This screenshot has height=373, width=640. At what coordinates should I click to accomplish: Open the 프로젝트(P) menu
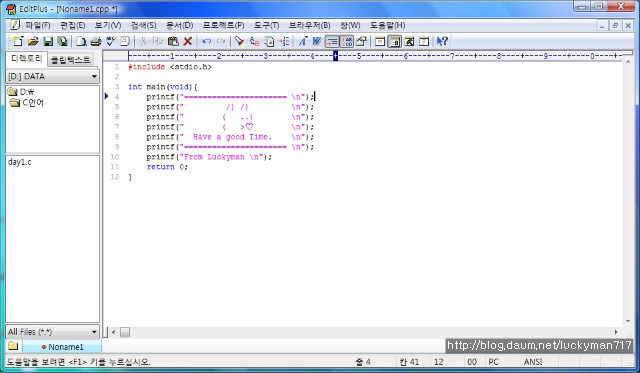223,25
